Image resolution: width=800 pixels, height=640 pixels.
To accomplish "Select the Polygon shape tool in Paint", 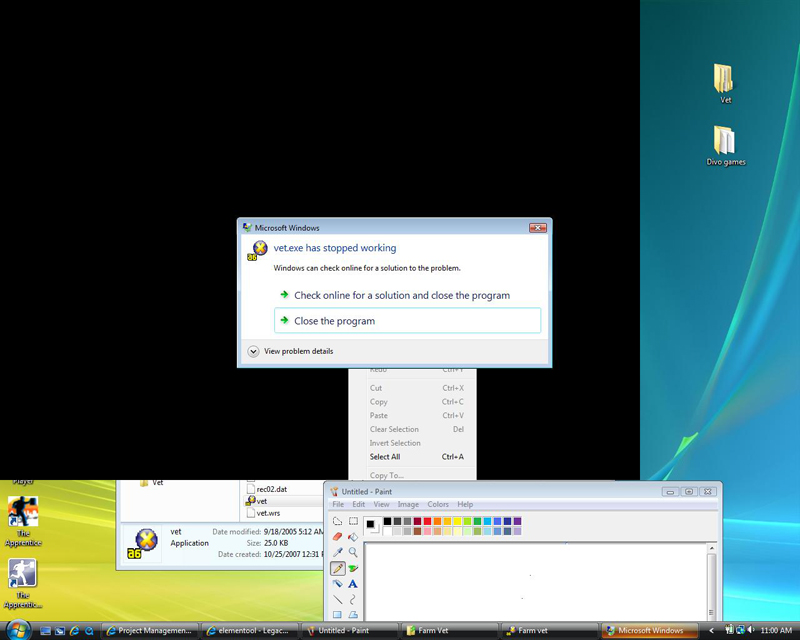I will (x=353, y=614).
